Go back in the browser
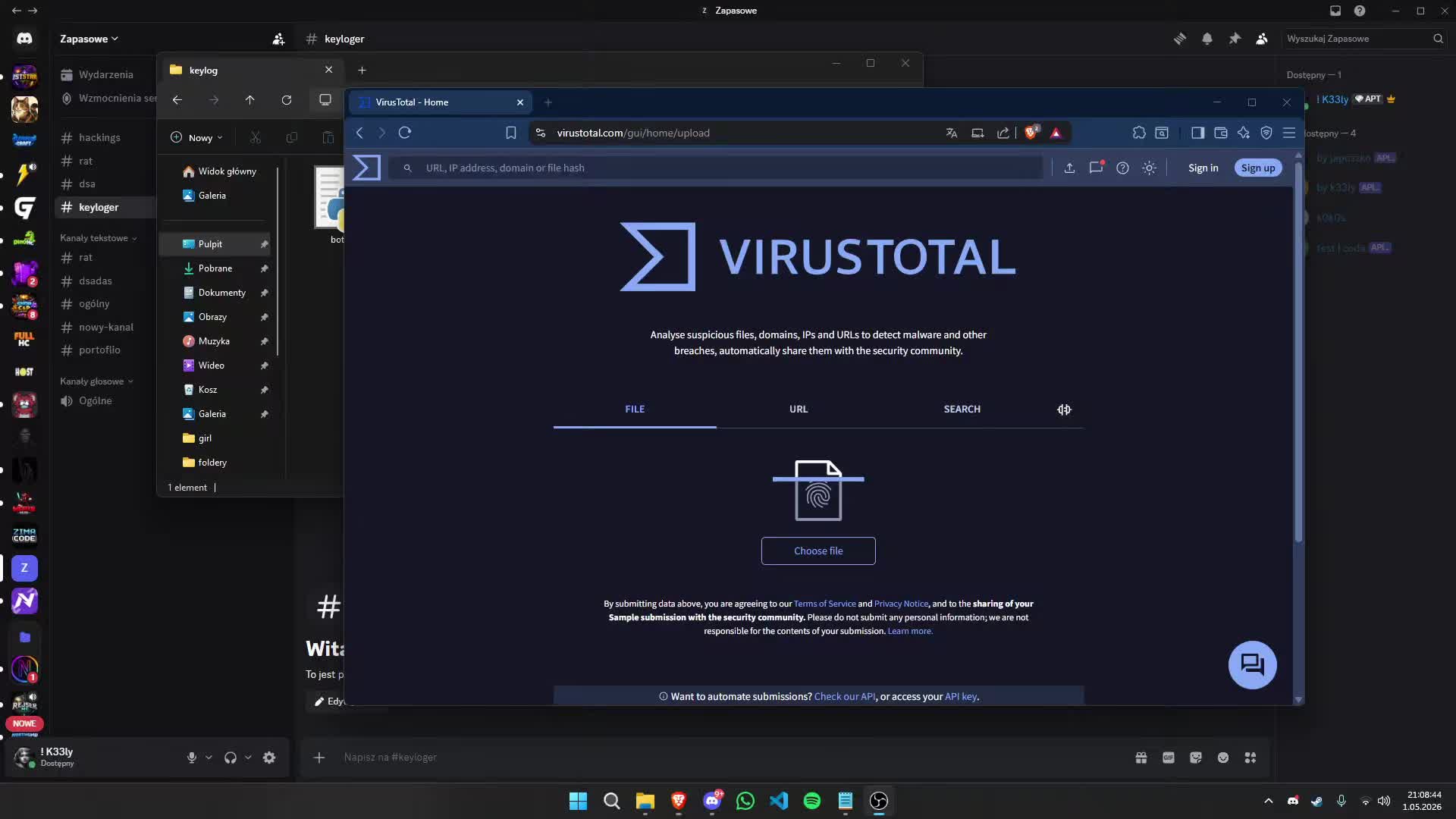 359,133
